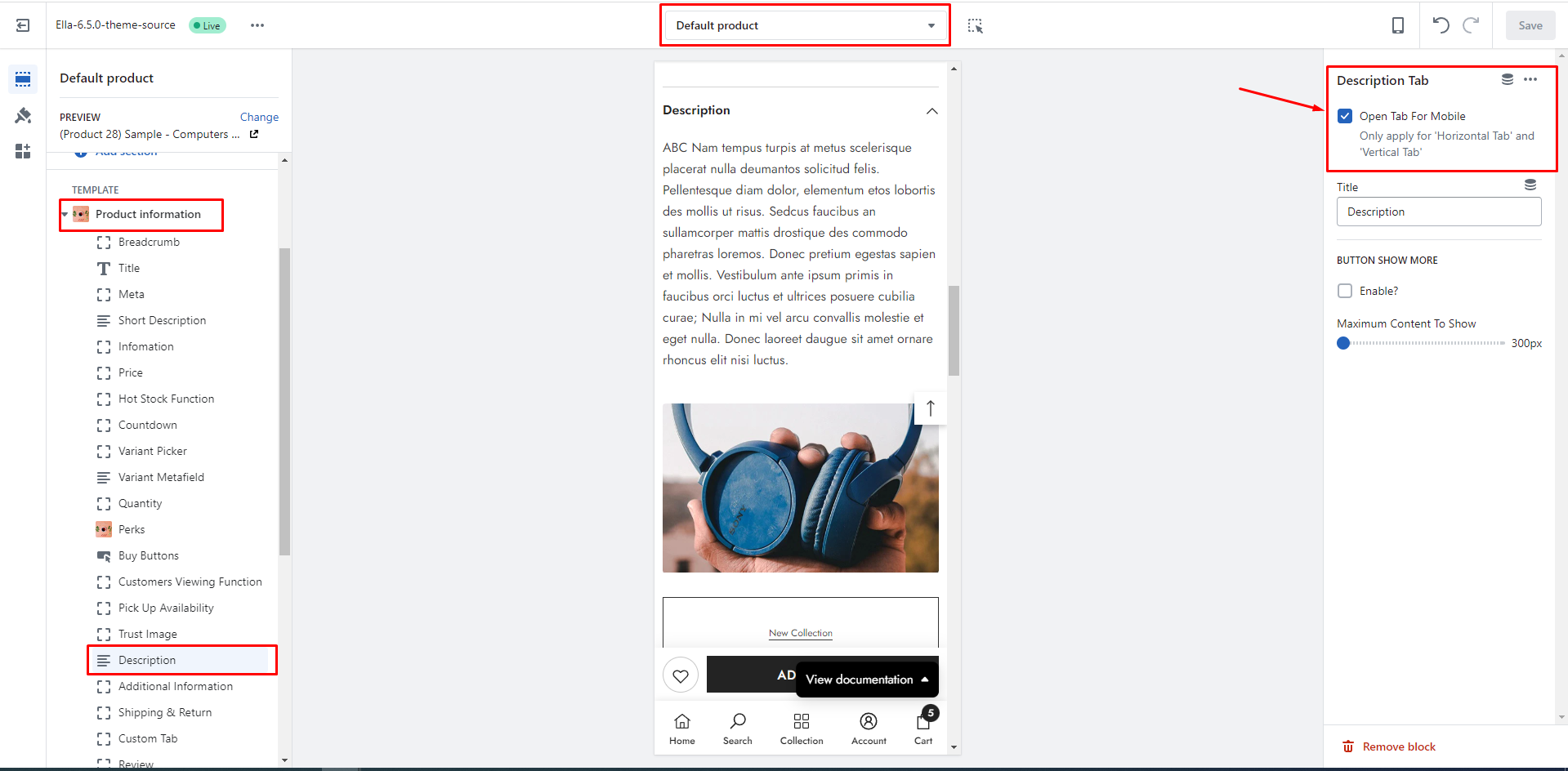Click the New Collection link
The width and height of the screenshot is (1568, 771).
[x=800, y=633]
